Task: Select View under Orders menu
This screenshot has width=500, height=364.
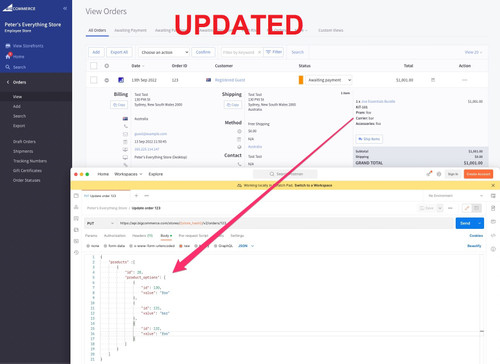Action: point(17,97)
